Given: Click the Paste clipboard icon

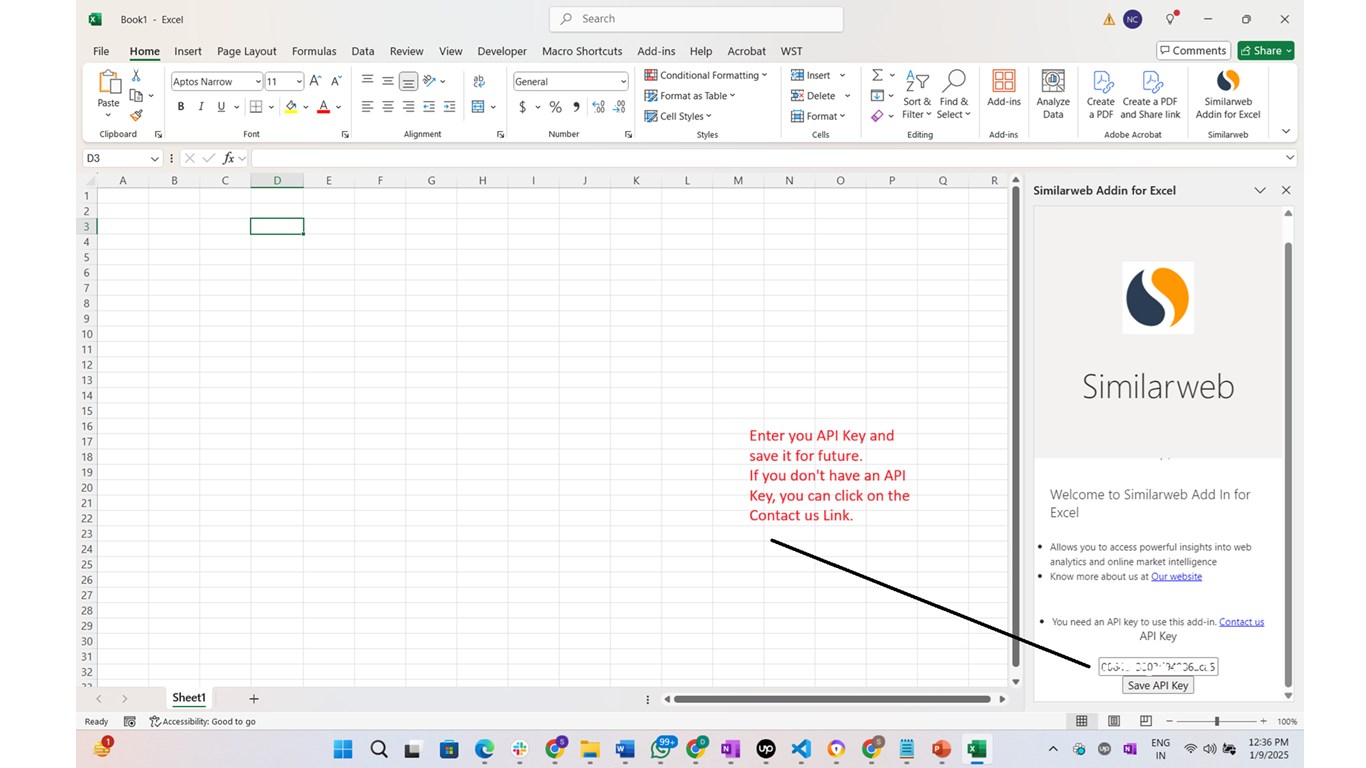Looking at the screenshot, I should pos(109,83).
